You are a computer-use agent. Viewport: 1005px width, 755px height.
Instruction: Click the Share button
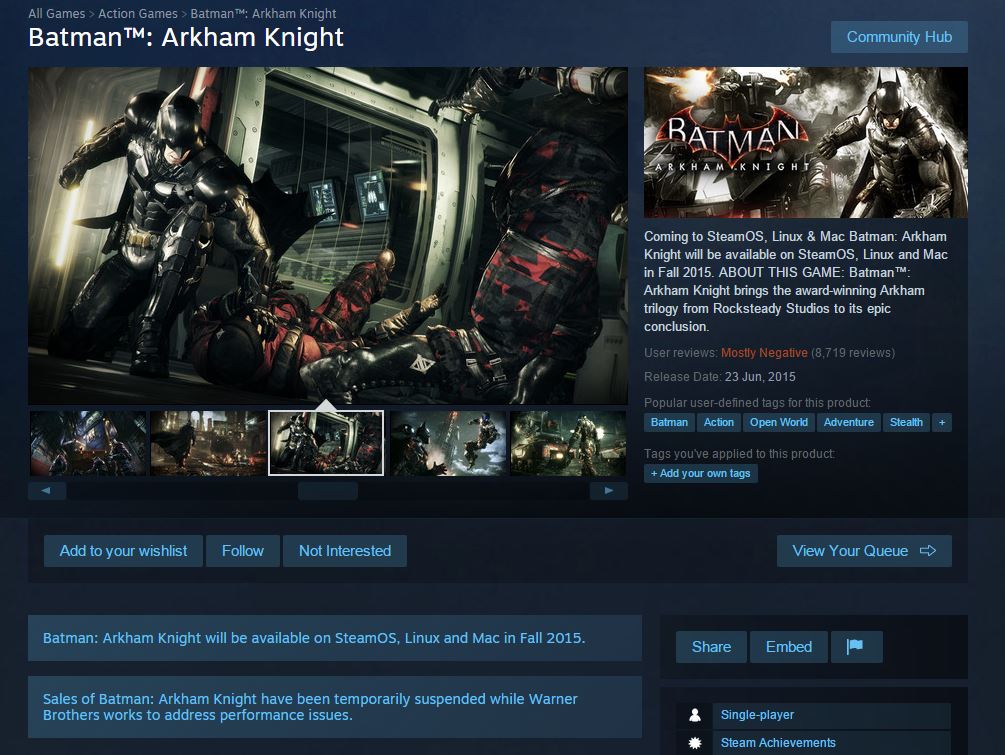point(711,647)
